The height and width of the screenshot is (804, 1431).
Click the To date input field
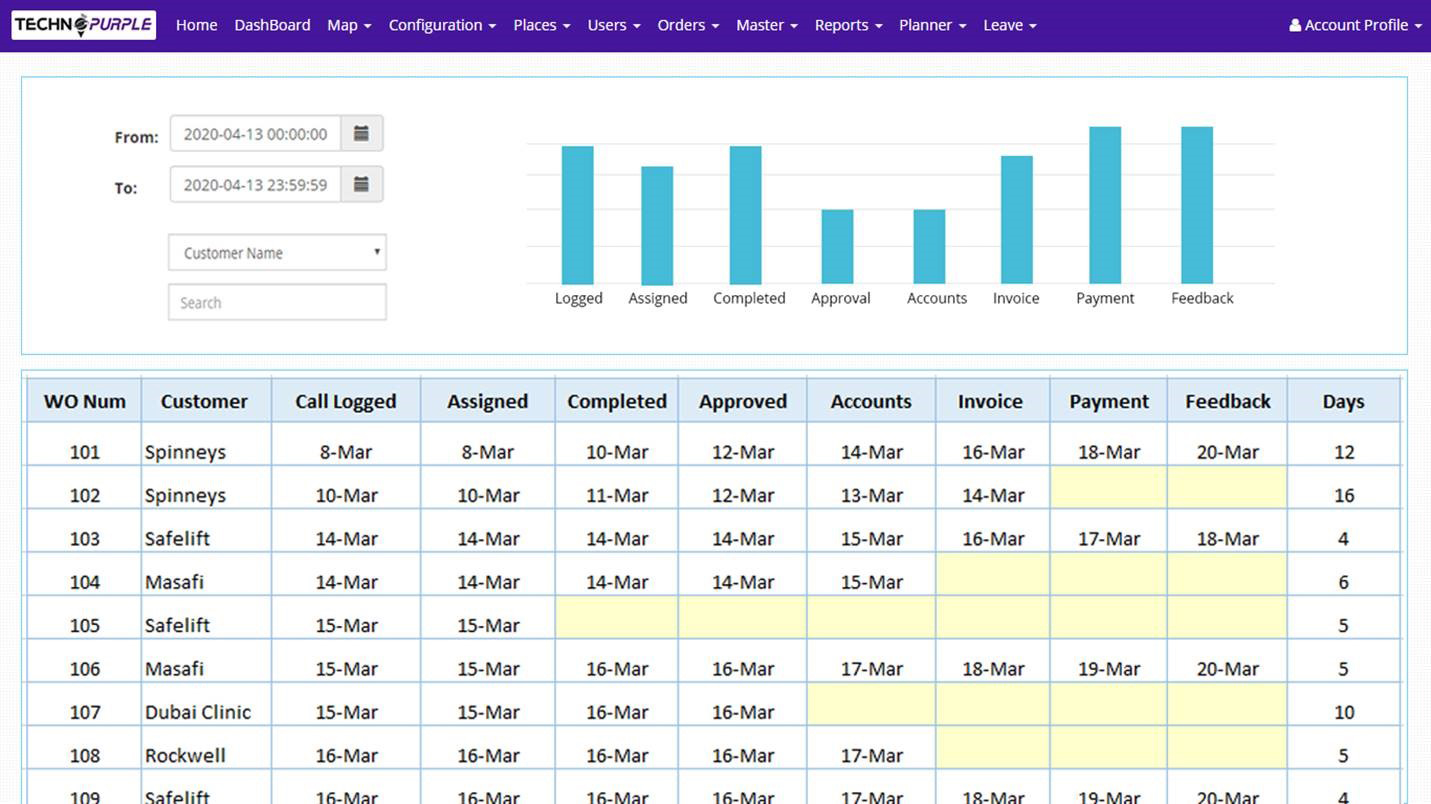(x=255, y=184)
